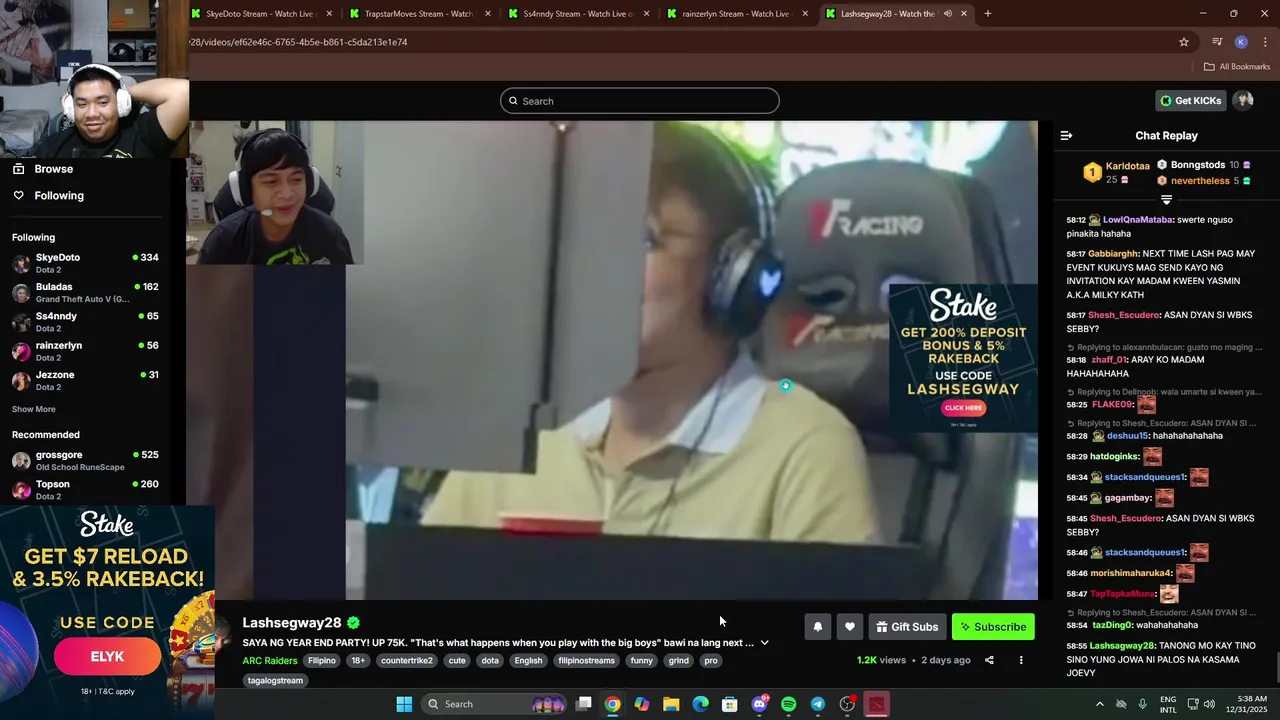Click the Kick search field
Viewport: 1280px width, 720px height.
coord(640,101)
